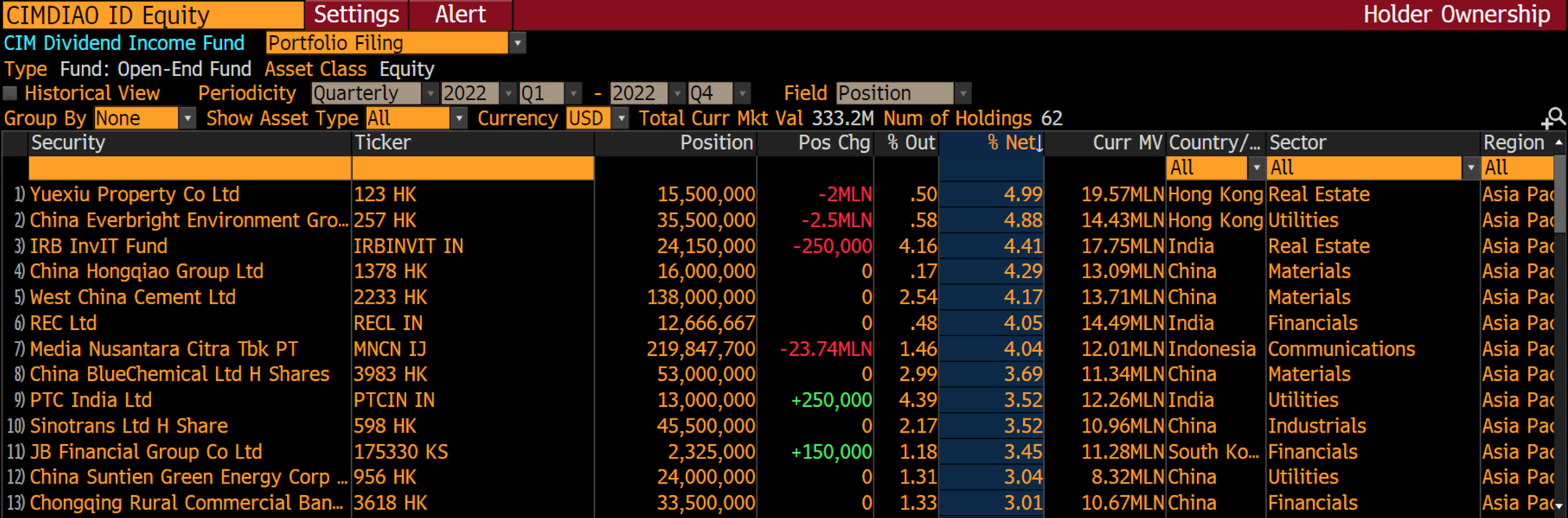The height and width of the screenshot is (518, 1568).
Task: Click the table scrollbar down arrow
Action: coord(1559,507)
